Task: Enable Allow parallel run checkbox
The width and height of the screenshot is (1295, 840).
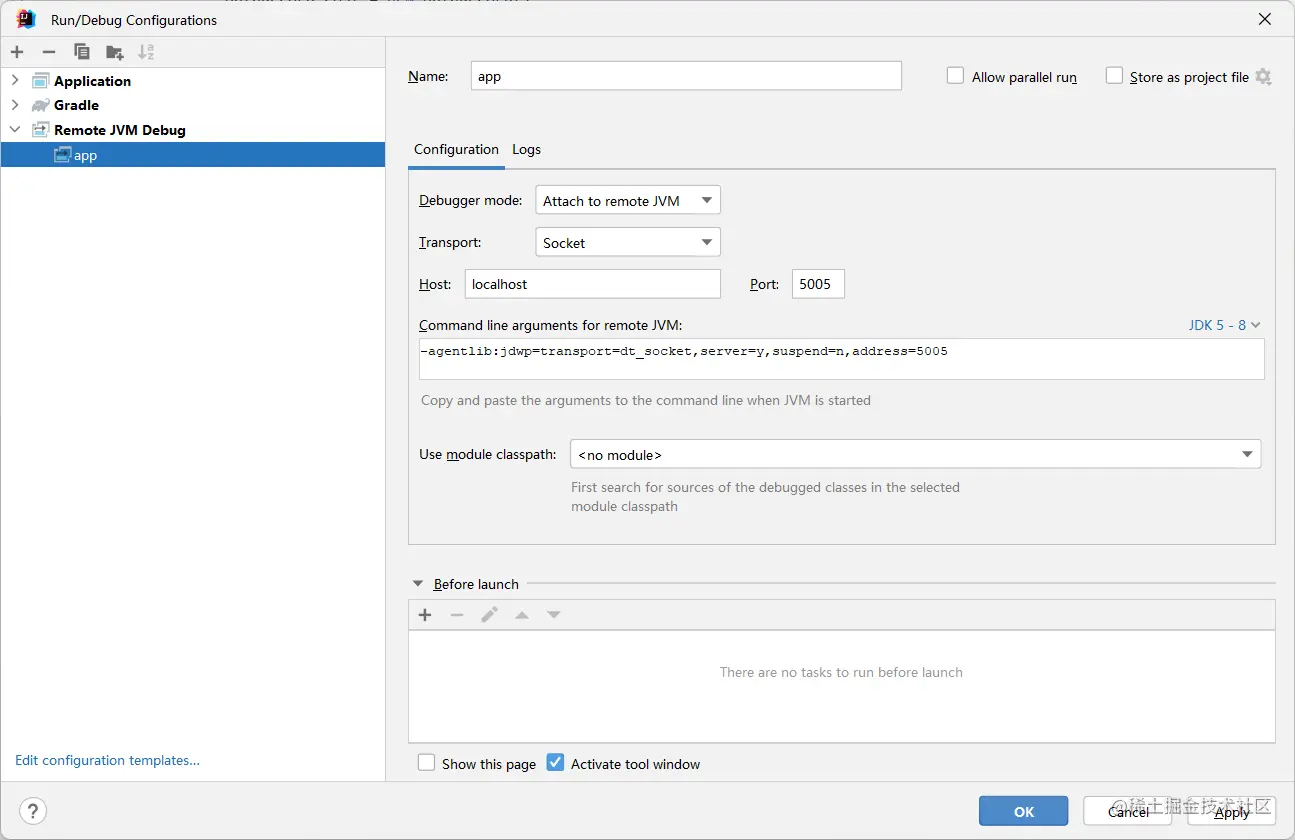Action: click(x=956, y=76)
